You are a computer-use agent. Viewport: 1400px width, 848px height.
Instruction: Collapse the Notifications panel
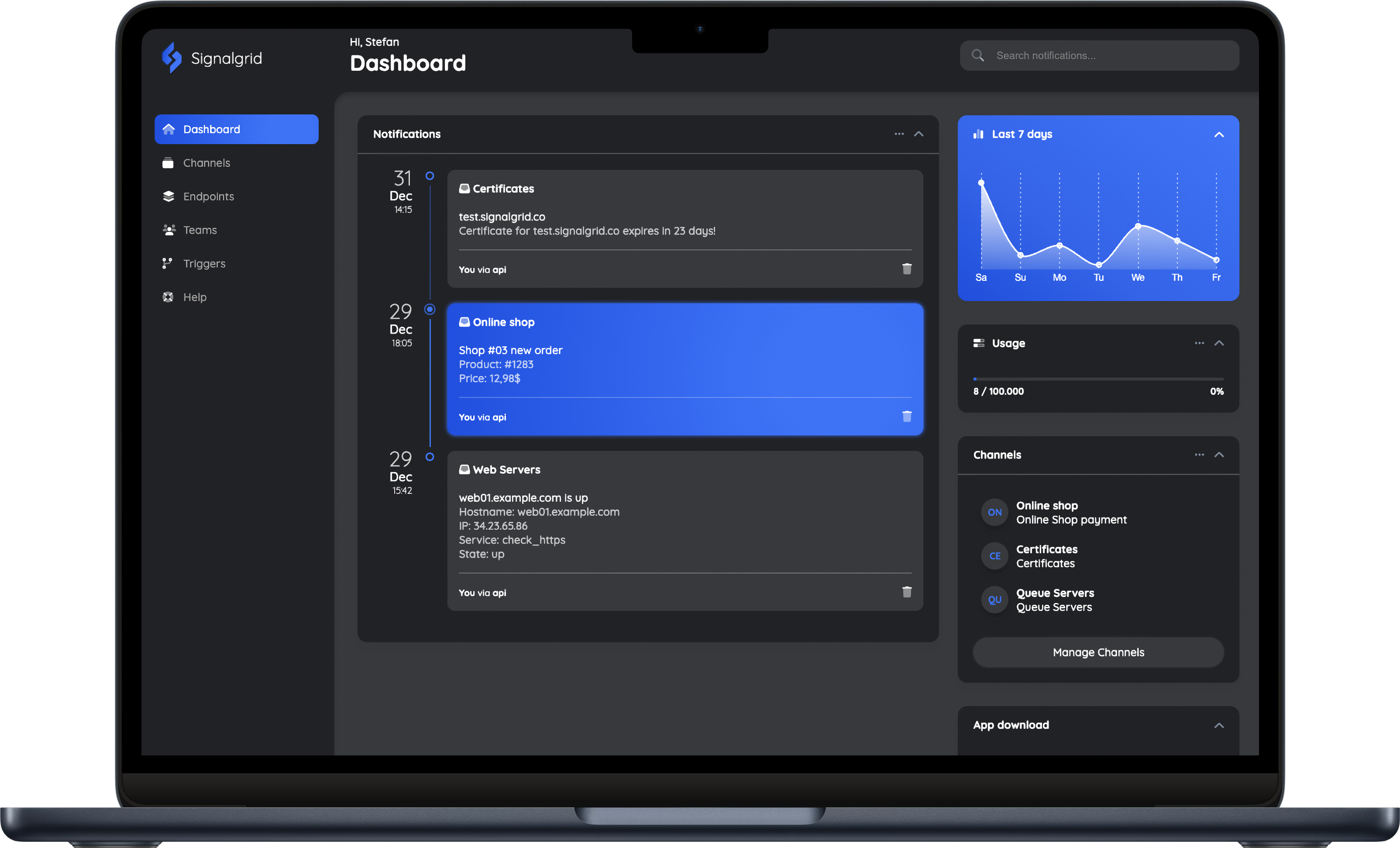click(x=919, y=134)
